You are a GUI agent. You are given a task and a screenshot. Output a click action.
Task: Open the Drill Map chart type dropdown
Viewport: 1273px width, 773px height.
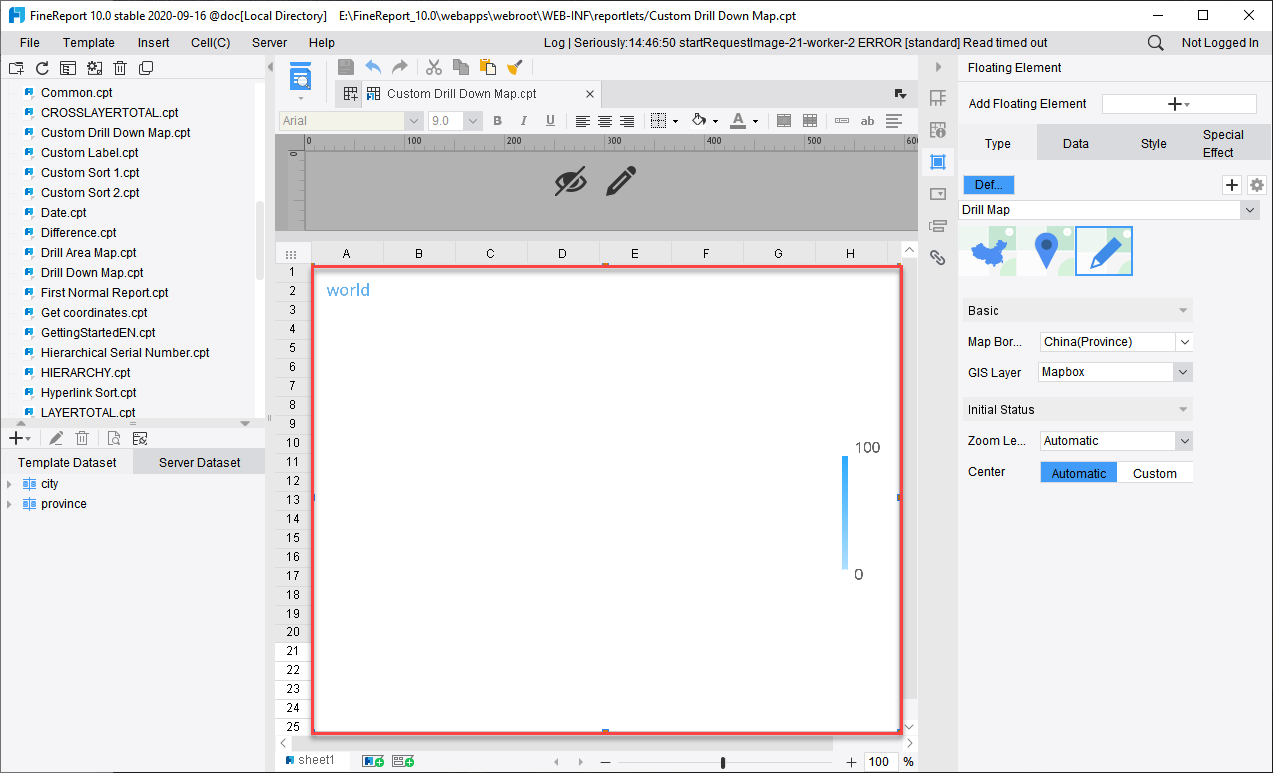(1109, 210)
